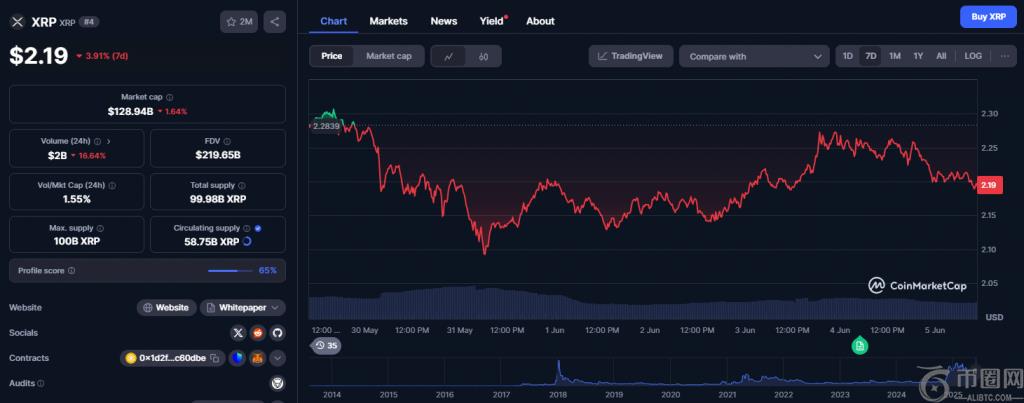Open the News tab
This screenshot has width=1024, height=403.
[444, 21]
